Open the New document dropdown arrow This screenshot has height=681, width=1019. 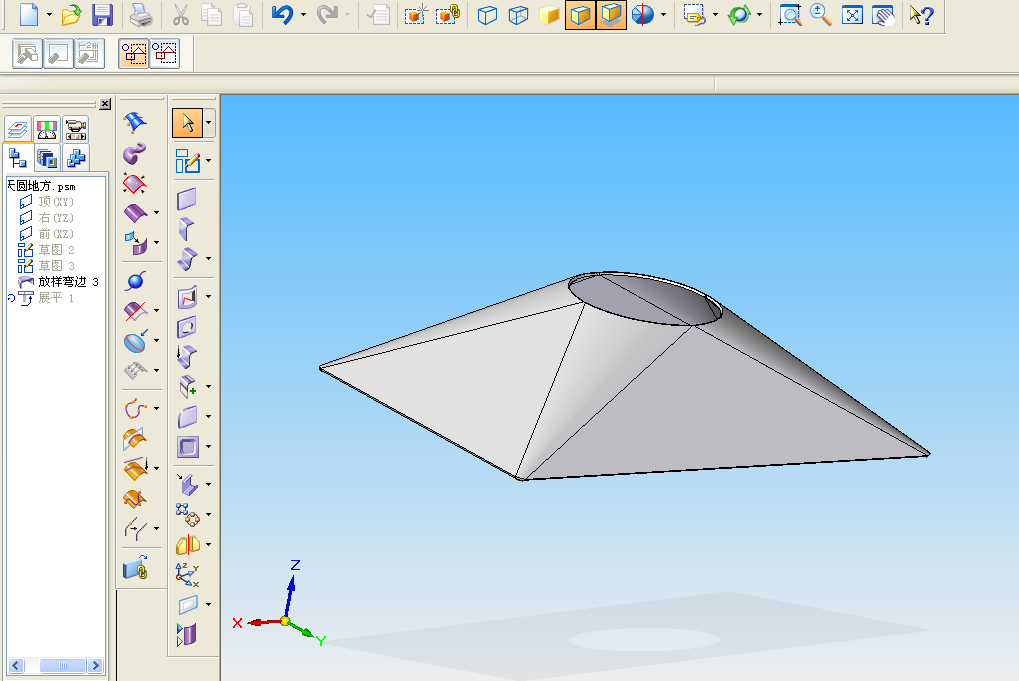click(x=49, y=14)
